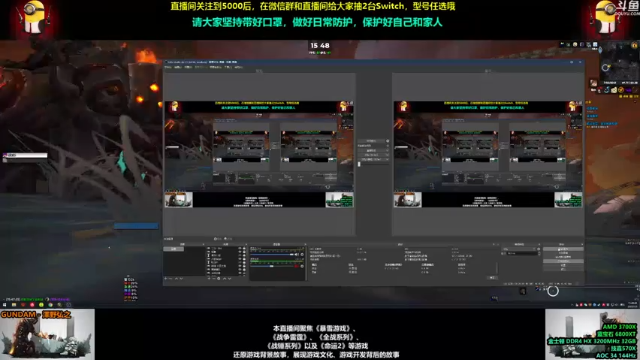Open the Tools menu in OBS
Viewport: 640px width, 360px height.
(228, 67)
